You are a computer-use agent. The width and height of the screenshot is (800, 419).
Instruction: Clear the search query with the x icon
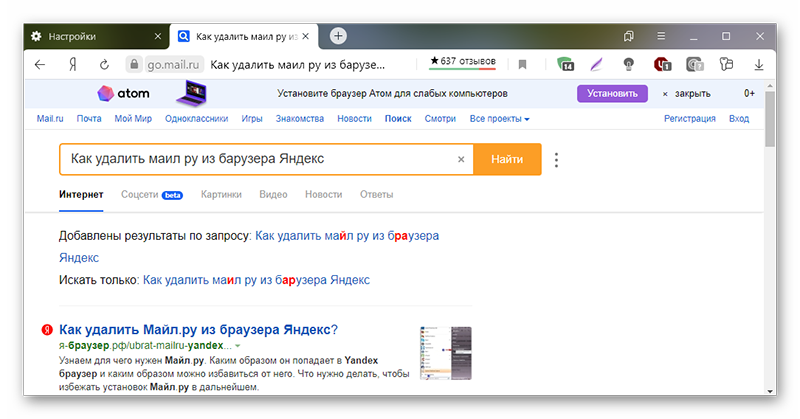click(x=461, y=159)
